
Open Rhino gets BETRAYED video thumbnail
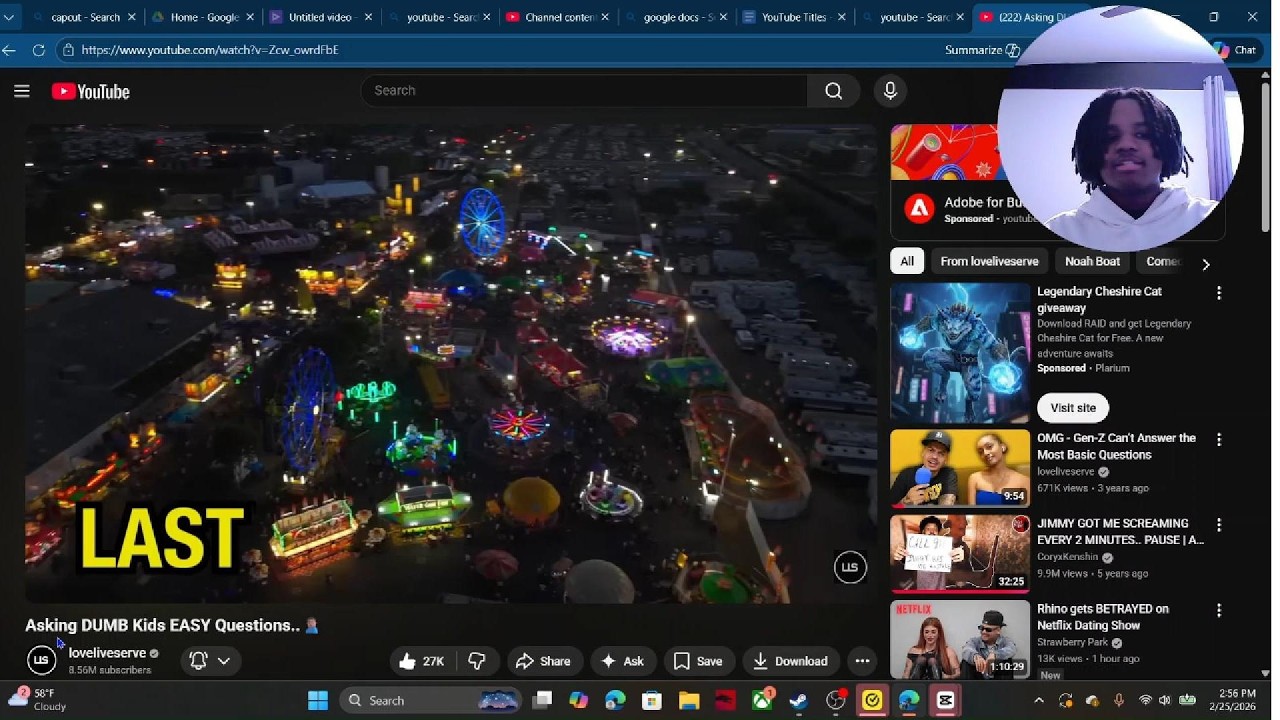tap(960, 639)
